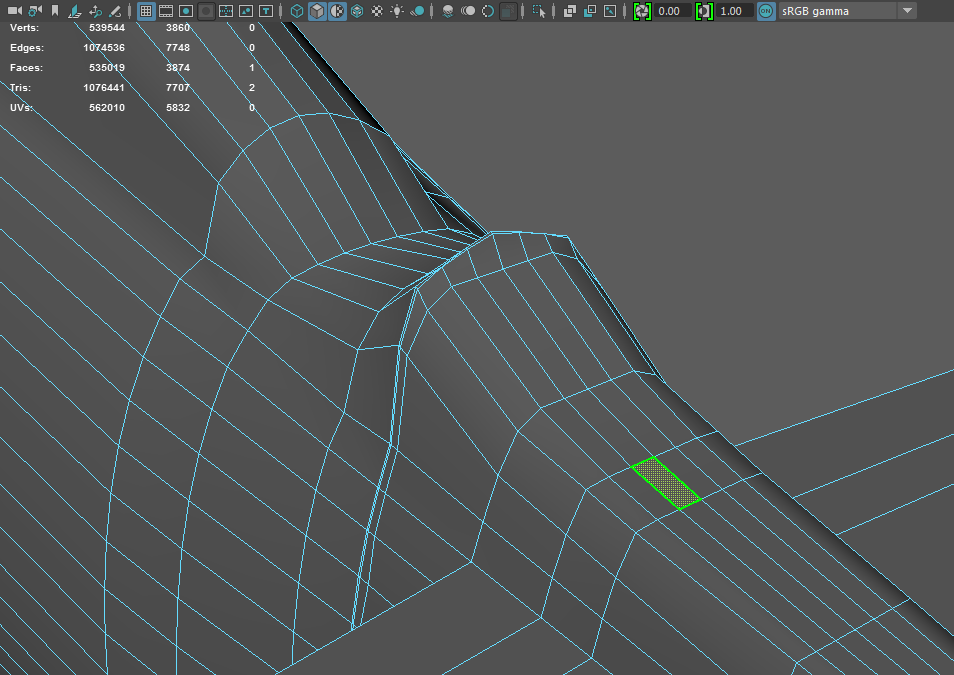The width and height of the screenshot is (954, 675).
Task: Bookmark the current camera view
Action: click(53, 10)
